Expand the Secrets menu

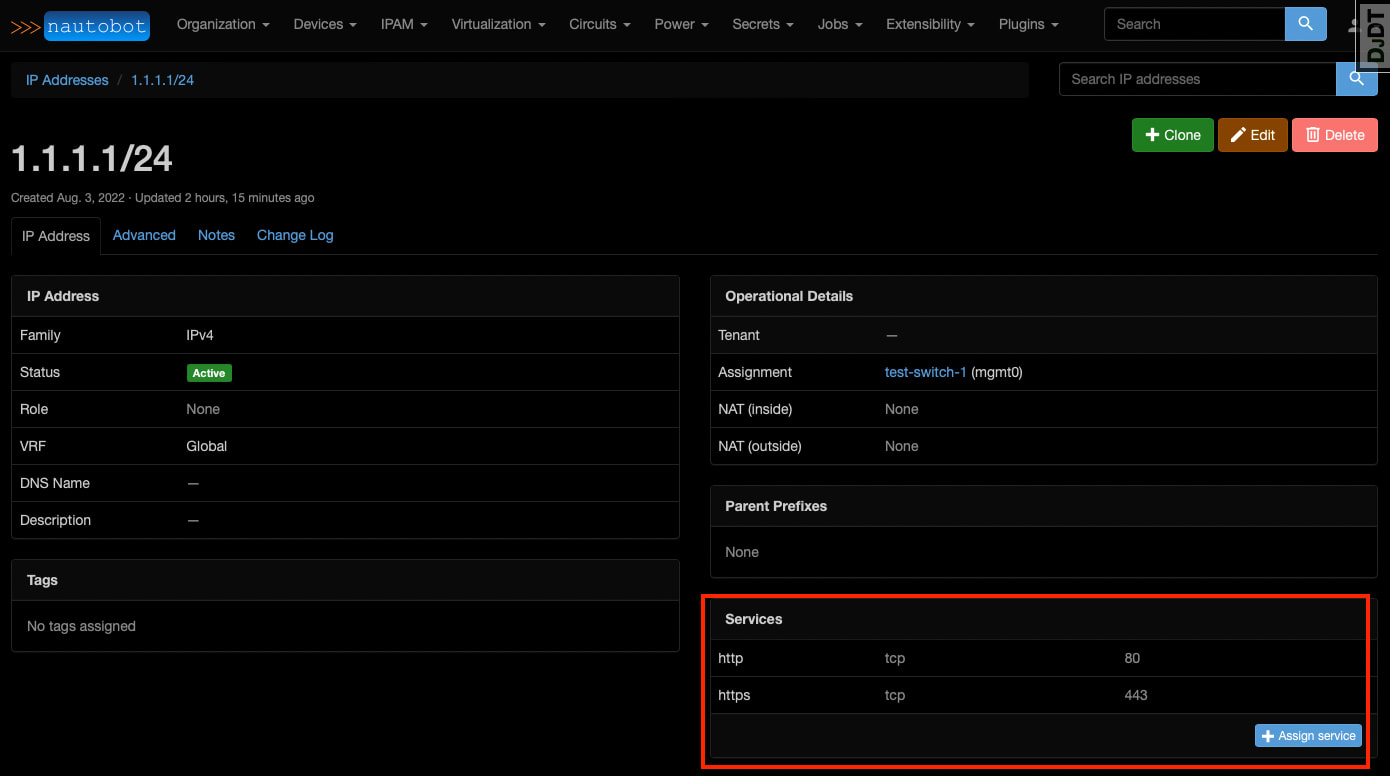[763, 24]
